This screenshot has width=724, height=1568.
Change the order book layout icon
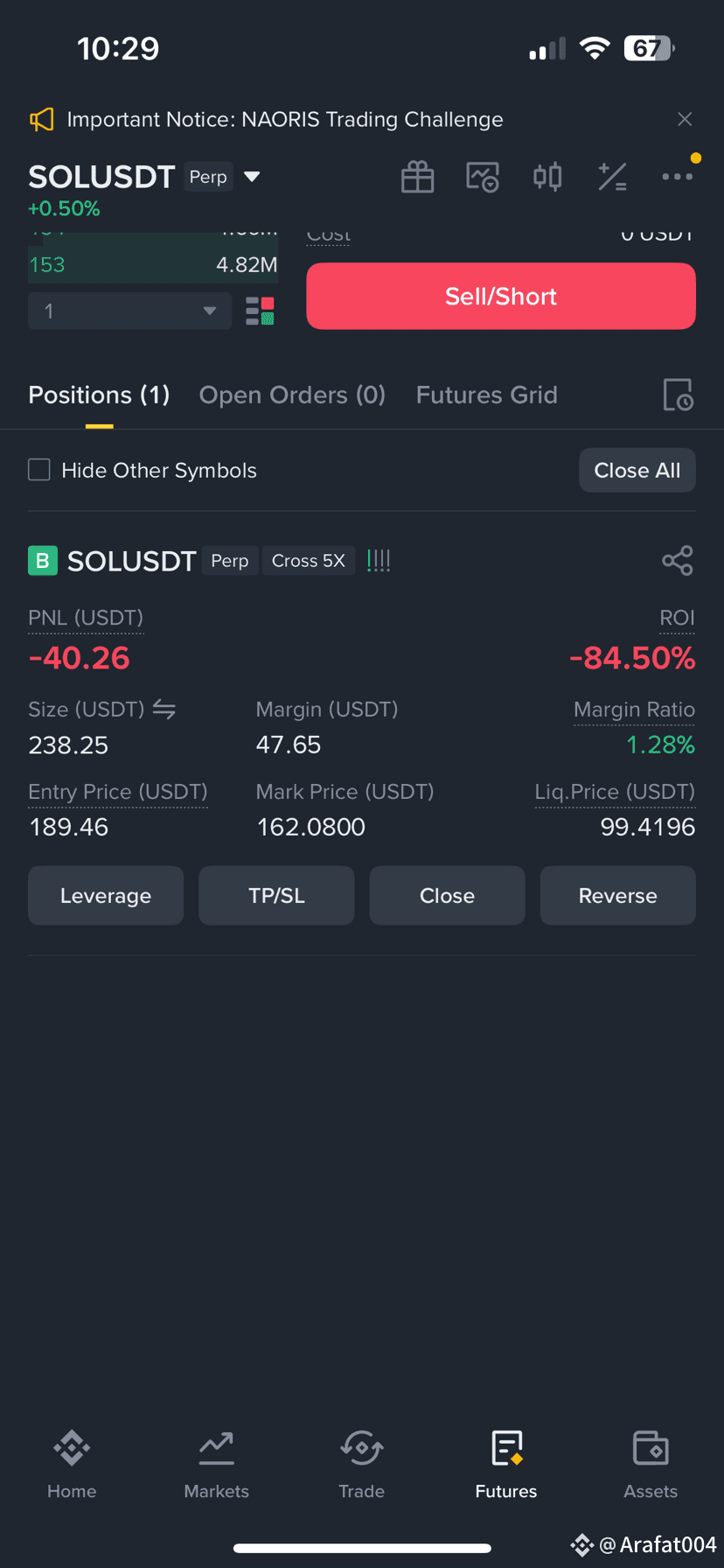(260, 311)
